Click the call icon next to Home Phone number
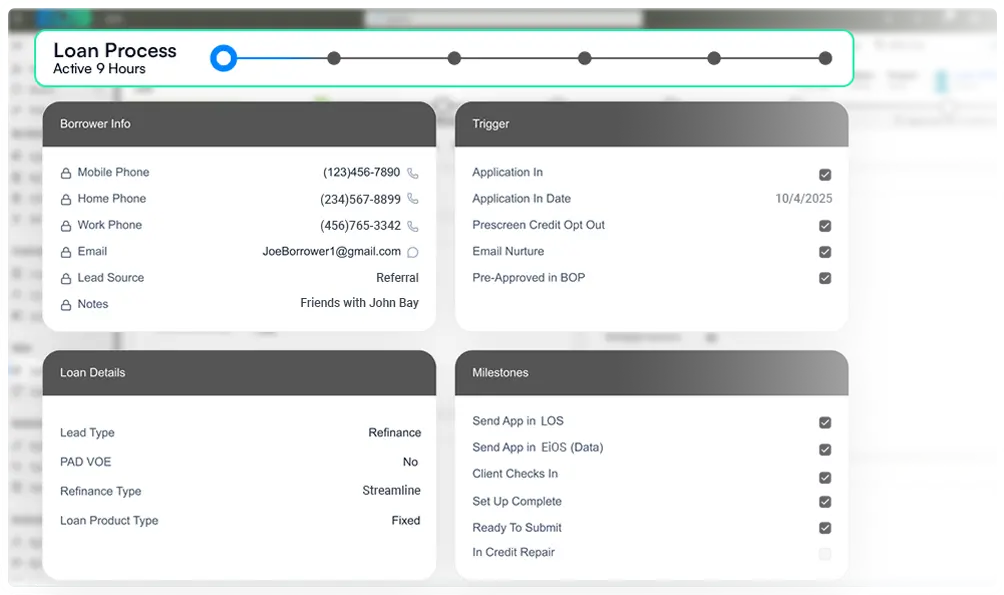Screen dimensions: 1004x595 (x=413, y=199)
